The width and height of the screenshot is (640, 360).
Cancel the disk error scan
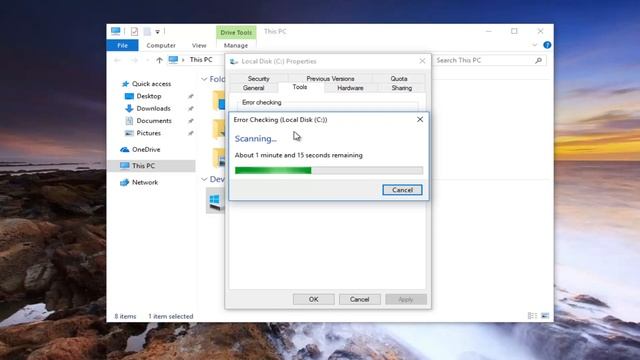tap(402, 190)
